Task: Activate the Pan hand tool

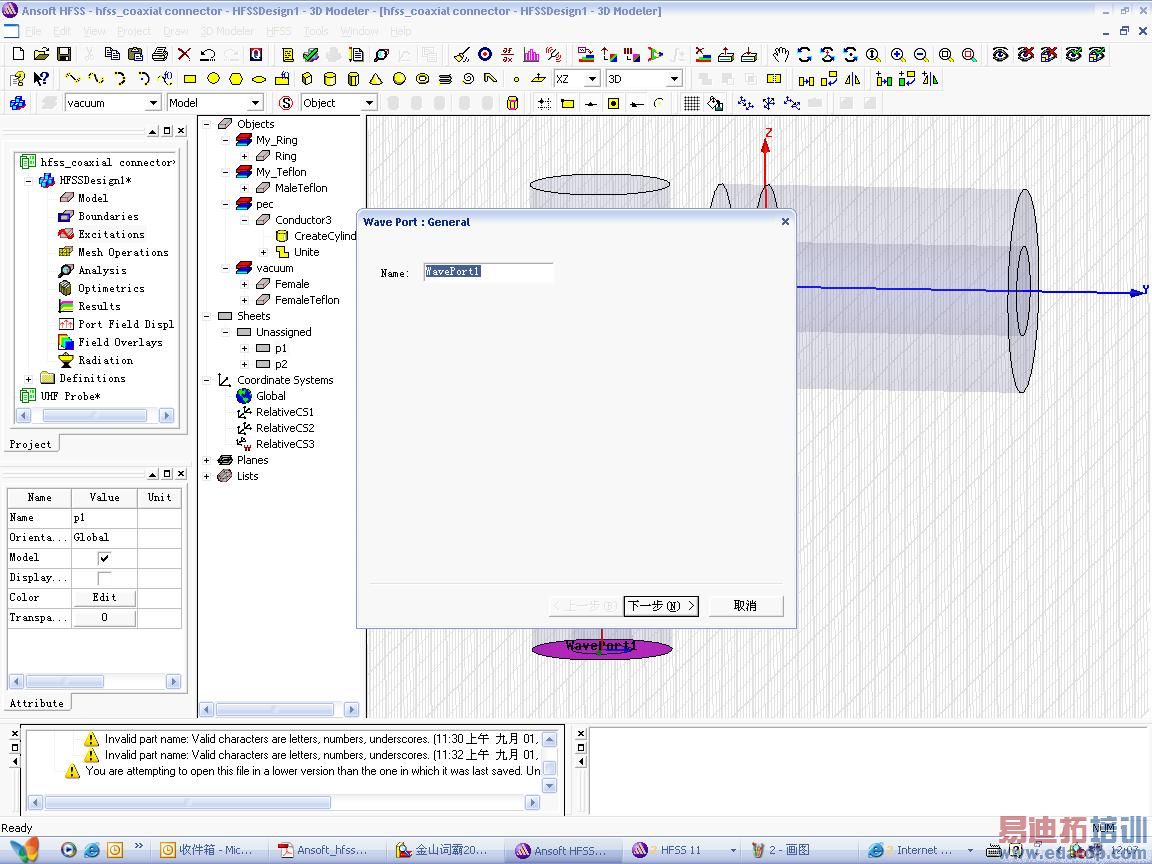Action: click(781, 55)
